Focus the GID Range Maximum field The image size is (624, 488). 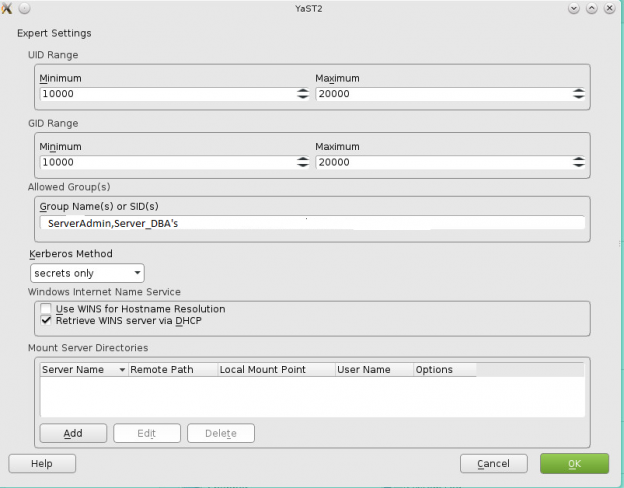(442, 162)
